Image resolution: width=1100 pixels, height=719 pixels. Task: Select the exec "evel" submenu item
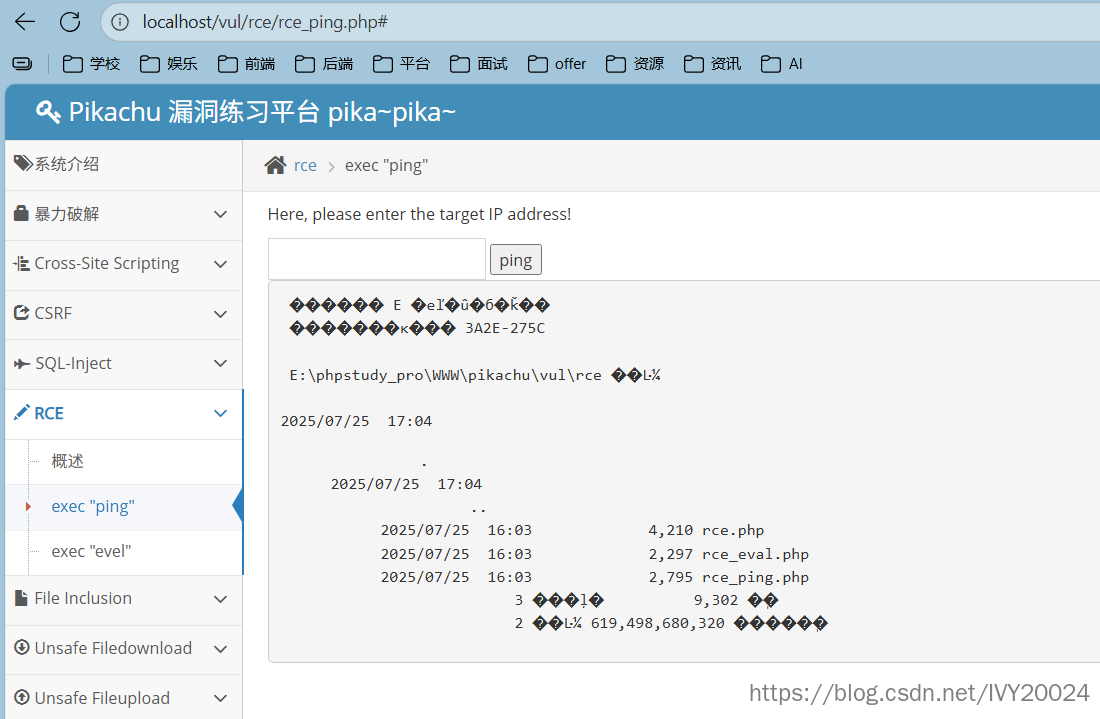[x=91, y=551]
